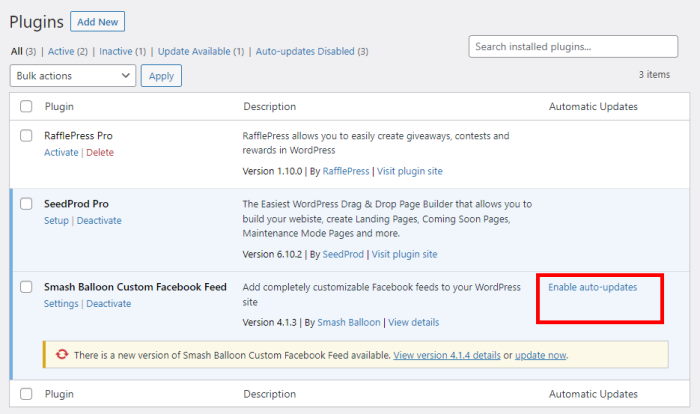700x414 pixels.
Task: Click the Automatic Updates footer column header
Action: point(593,394)
